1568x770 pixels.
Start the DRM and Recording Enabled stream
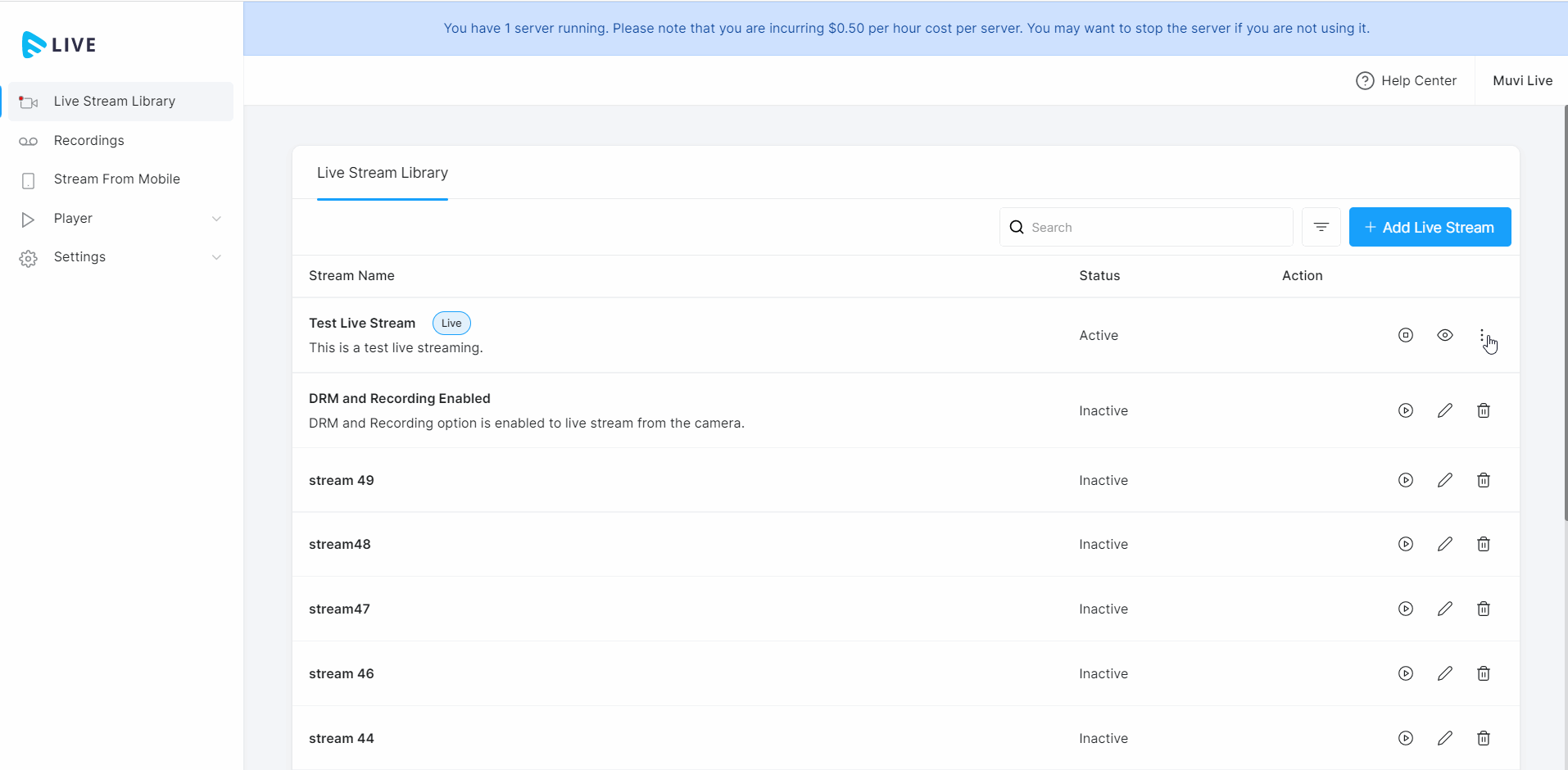click(x=1405, y=410)
